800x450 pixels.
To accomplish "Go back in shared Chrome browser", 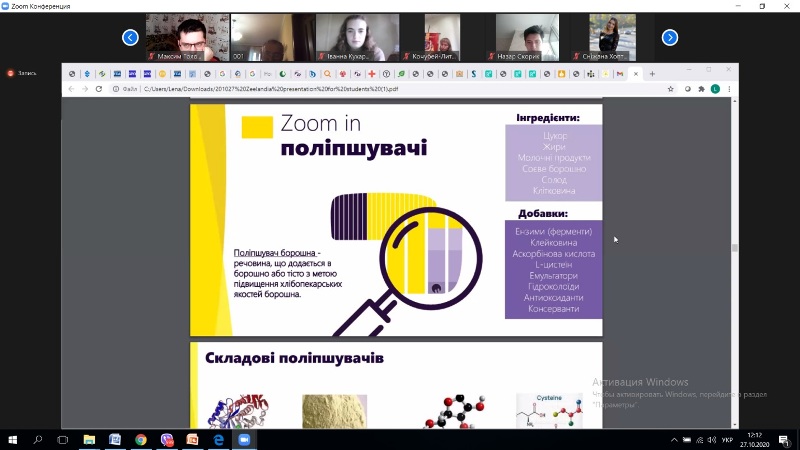I will (71, 89).
